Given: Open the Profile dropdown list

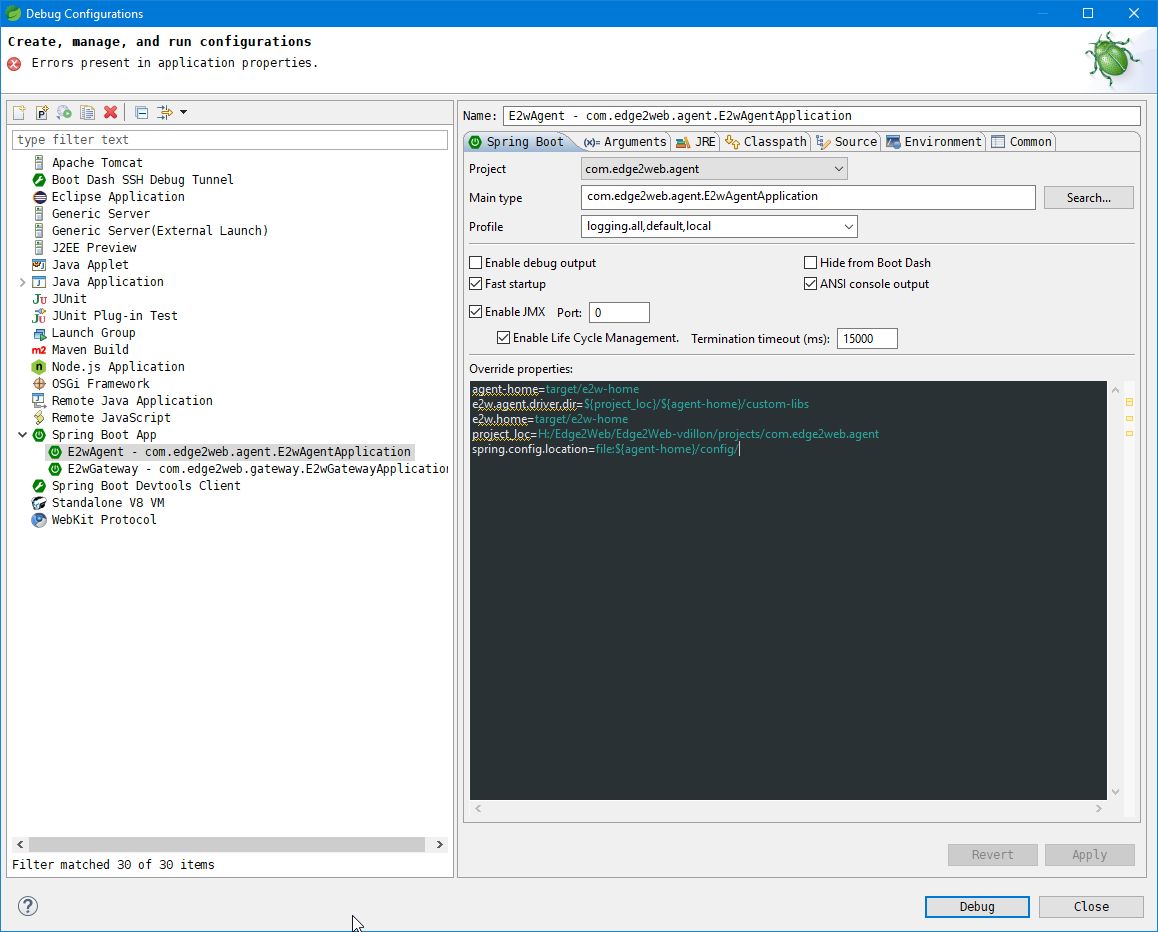Looking at the screenshot, I should point(848,226).
